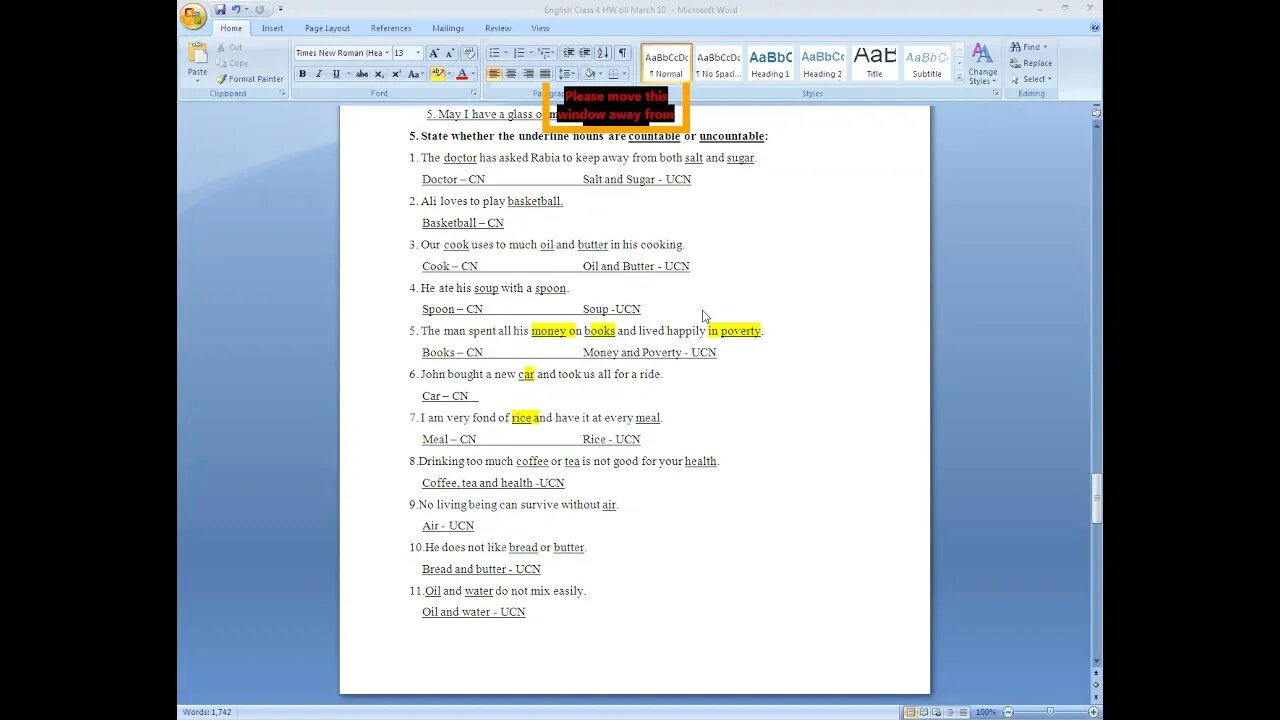Open Microsoft Word Help
This screenshot has width=1280, height=720.
(1094, 28)
